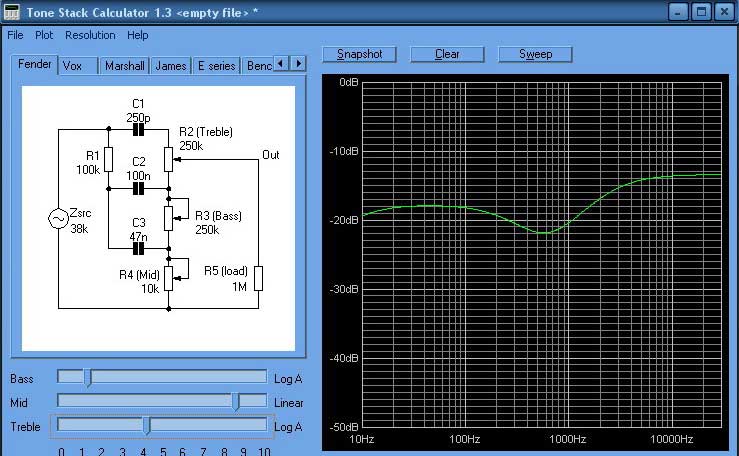The height and width of the screenshot is (456, 739).
Task: Click the Treble potentiometer symbol R2
Action: 169,159
